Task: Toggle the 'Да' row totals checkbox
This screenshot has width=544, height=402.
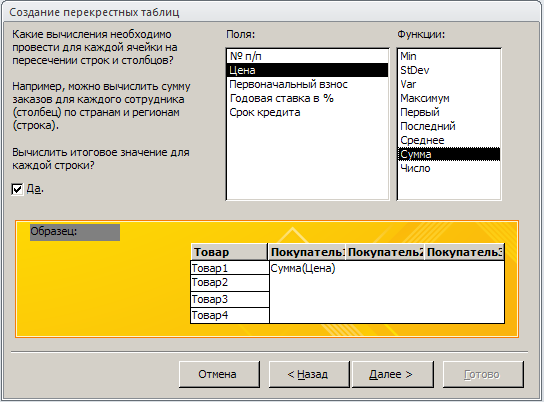Action: tap(17, 189)
